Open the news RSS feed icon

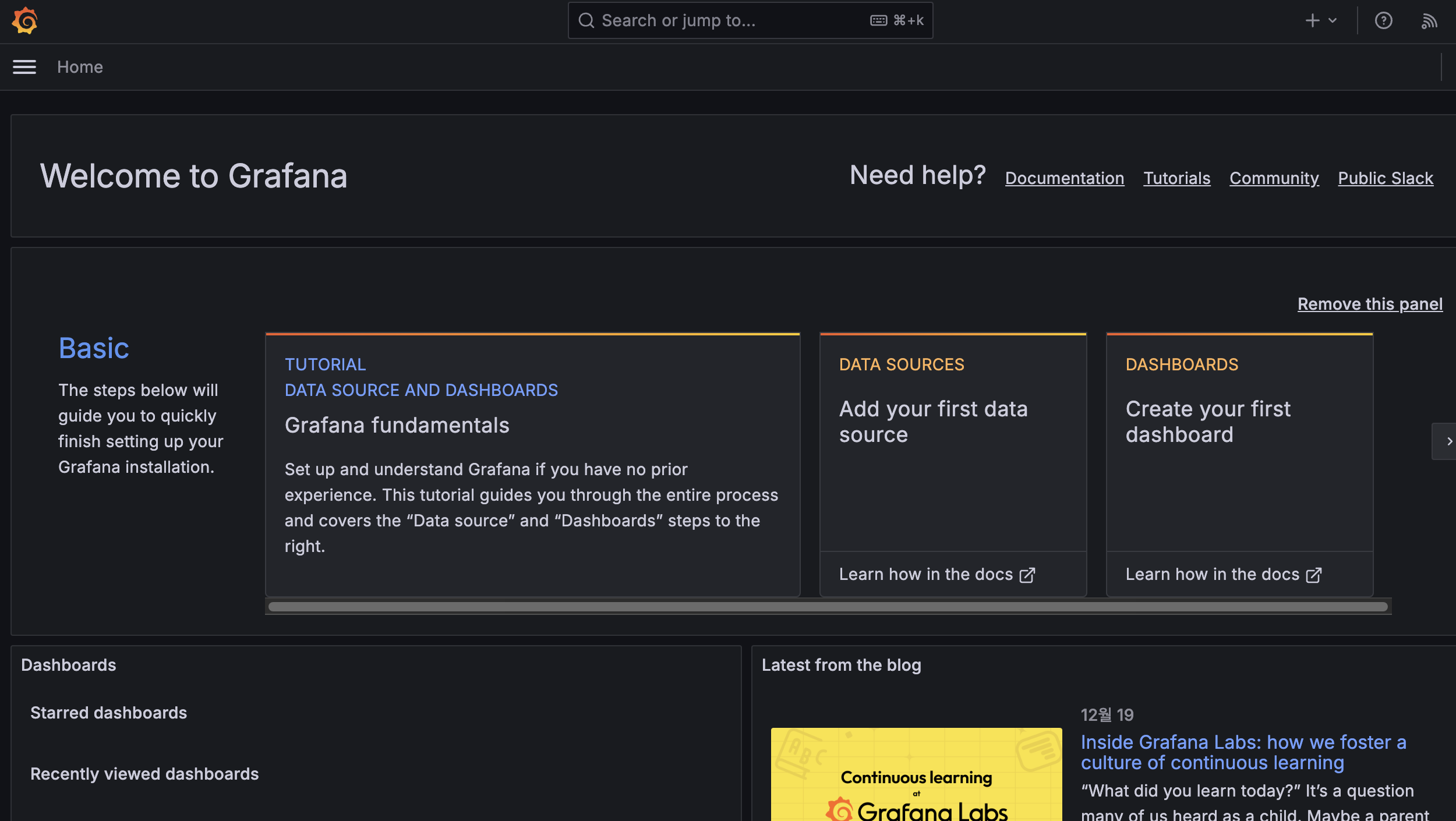pyautogui.click(x=1429, y=21)
